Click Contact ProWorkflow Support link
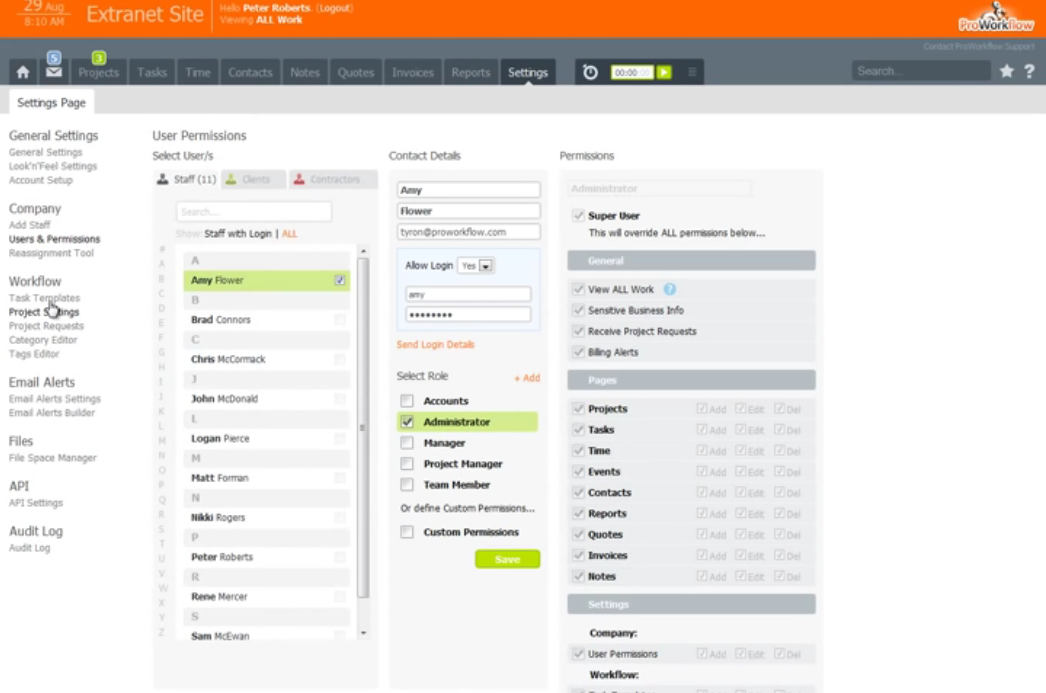The width and height of the screenshot is (1046, 693). coord(979,47)
